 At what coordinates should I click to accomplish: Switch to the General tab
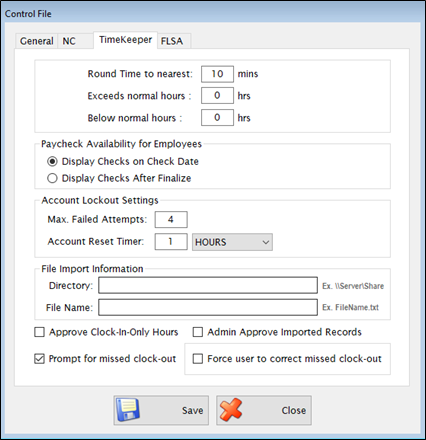tap(36, 41)
